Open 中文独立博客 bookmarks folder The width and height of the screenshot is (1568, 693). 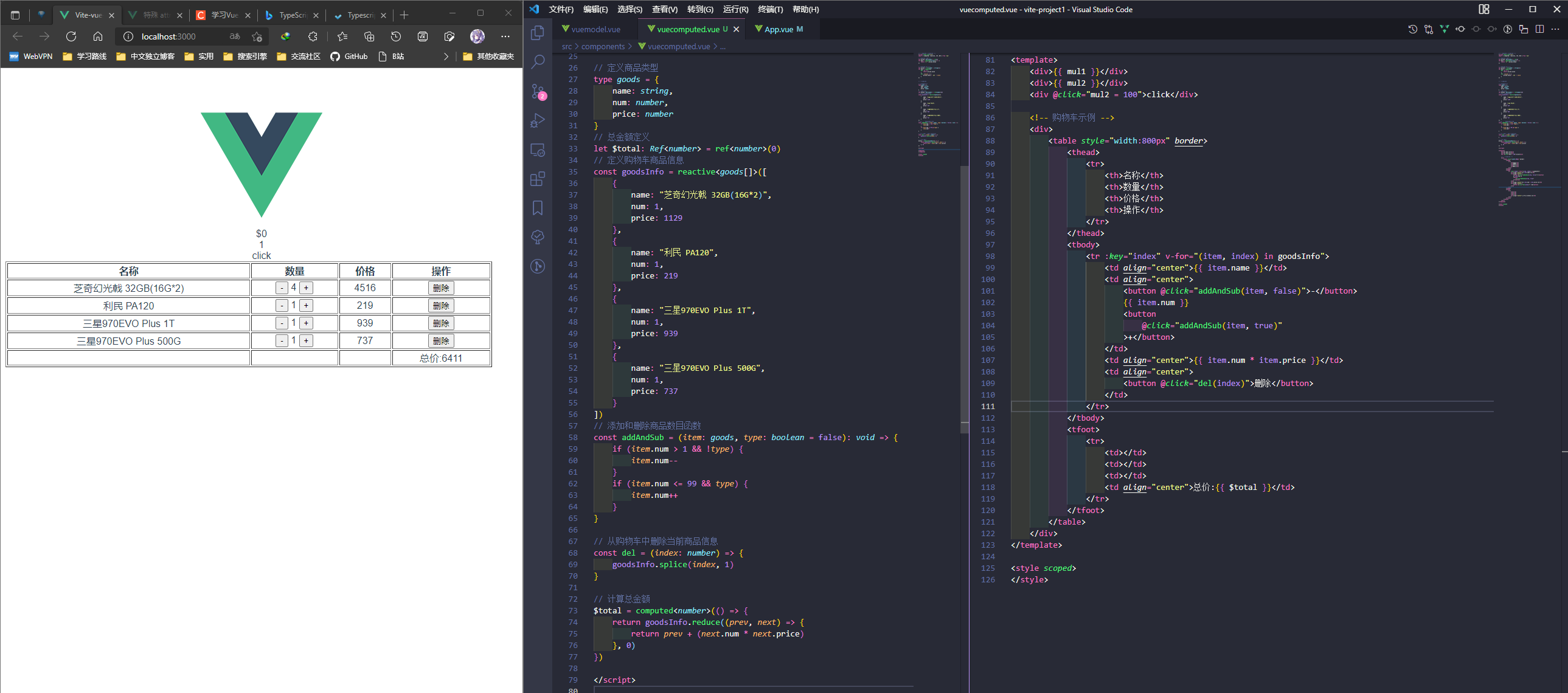pos(145,56)
